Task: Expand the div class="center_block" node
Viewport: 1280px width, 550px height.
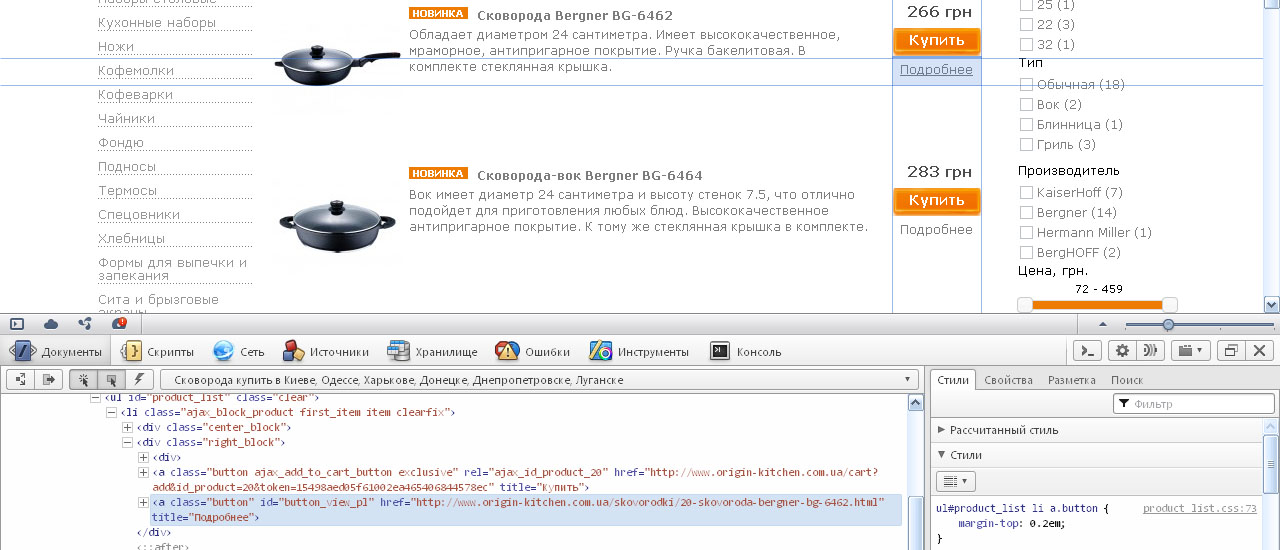Action: coord(127,427)
